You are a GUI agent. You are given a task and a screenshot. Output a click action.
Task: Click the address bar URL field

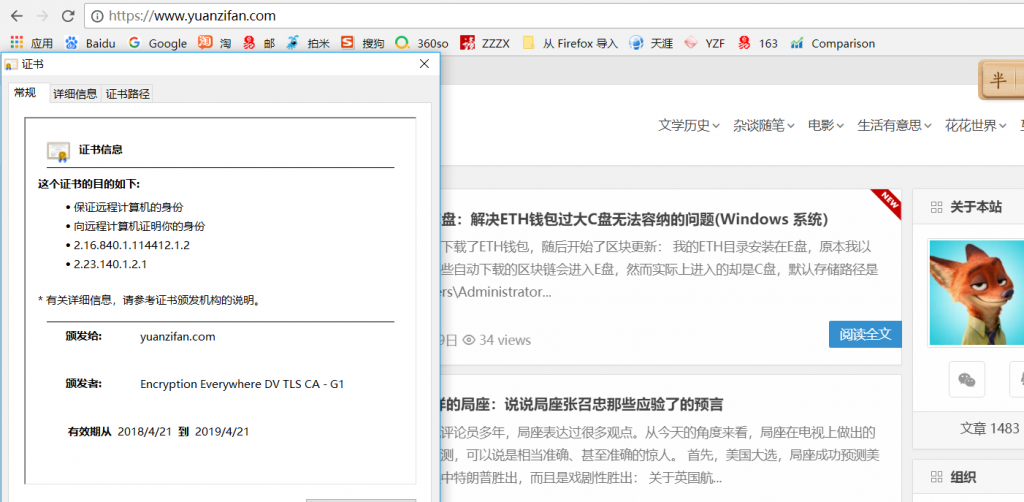[x=500, y=16]
